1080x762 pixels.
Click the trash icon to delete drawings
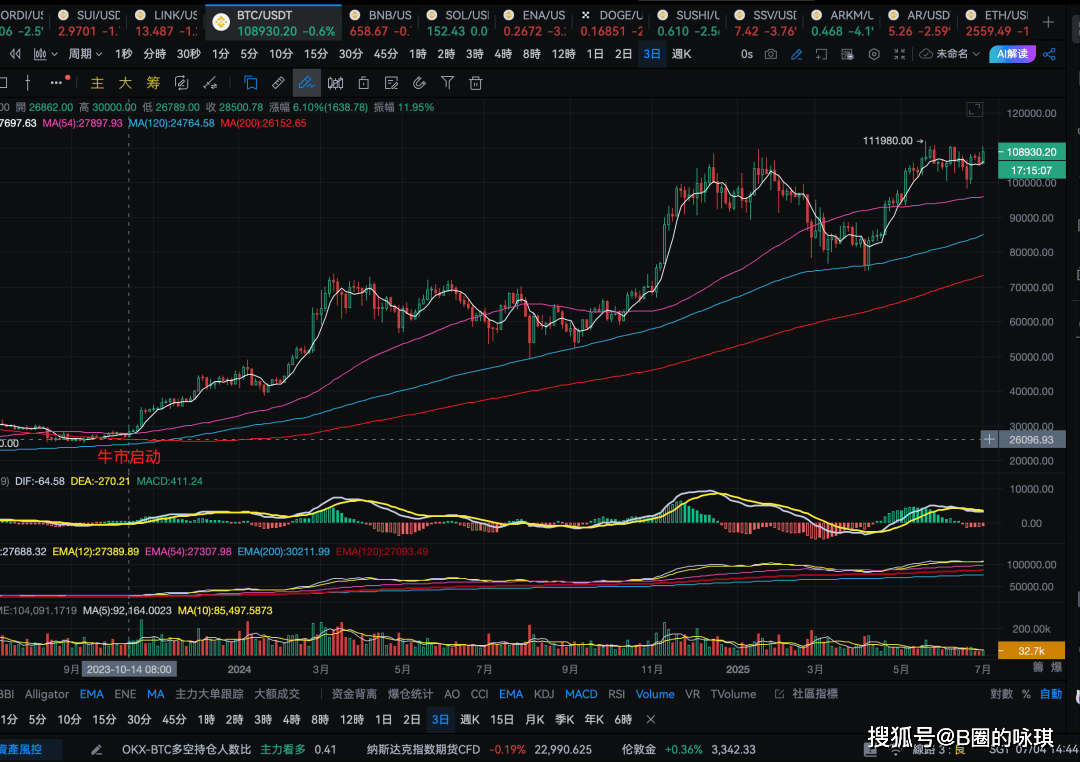(476, 83)
